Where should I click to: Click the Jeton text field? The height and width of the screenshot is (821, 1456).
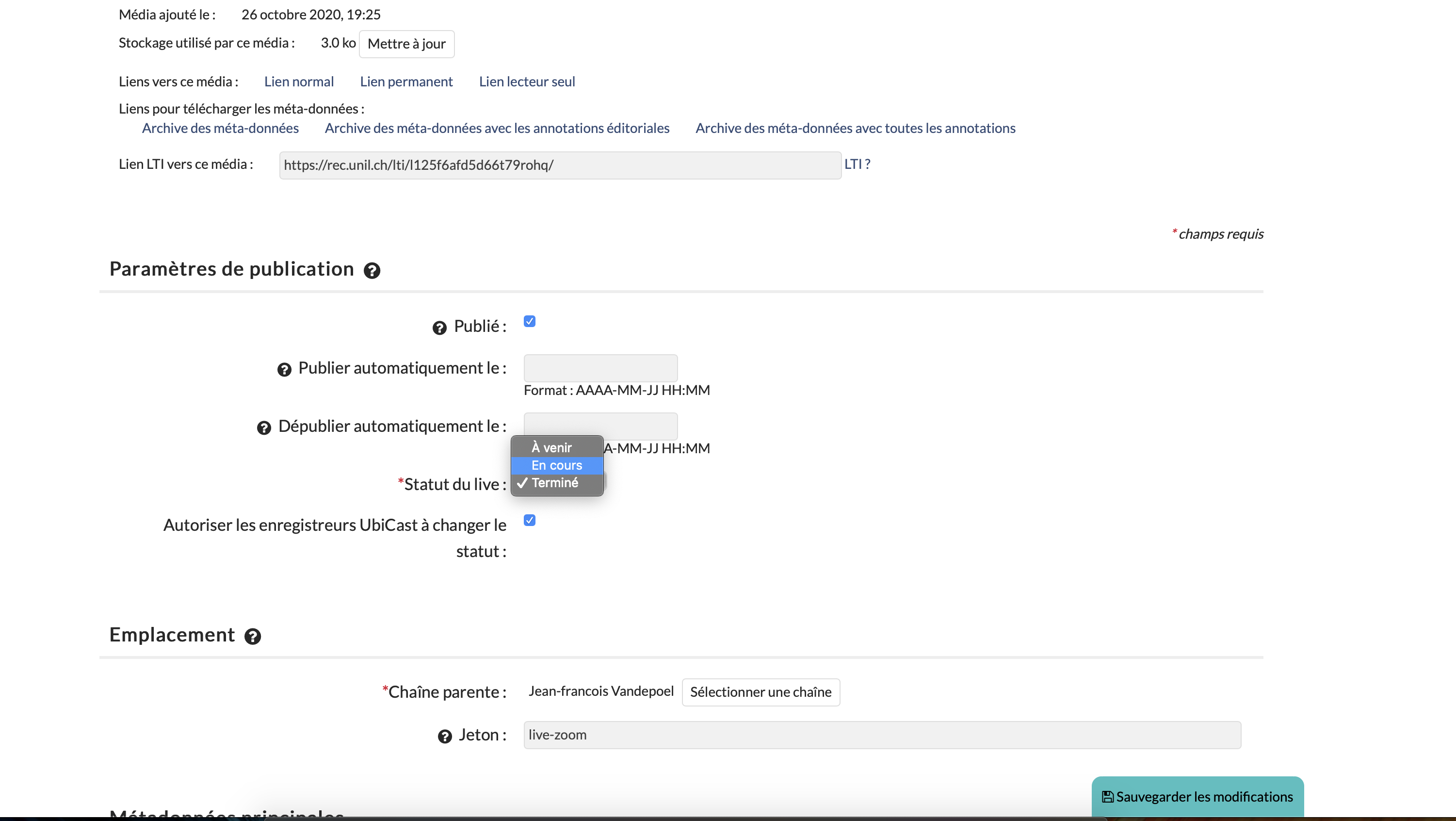click(882, 735)
